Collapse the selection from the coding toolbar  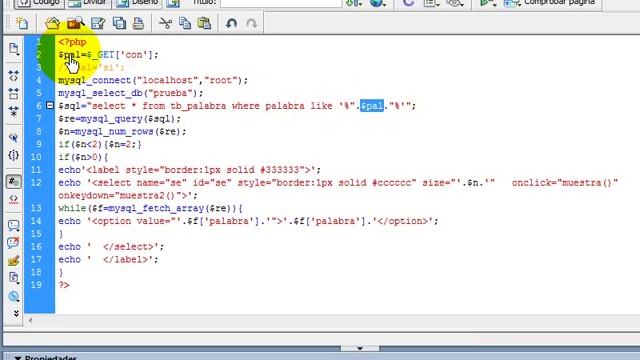tap(13, 93)
